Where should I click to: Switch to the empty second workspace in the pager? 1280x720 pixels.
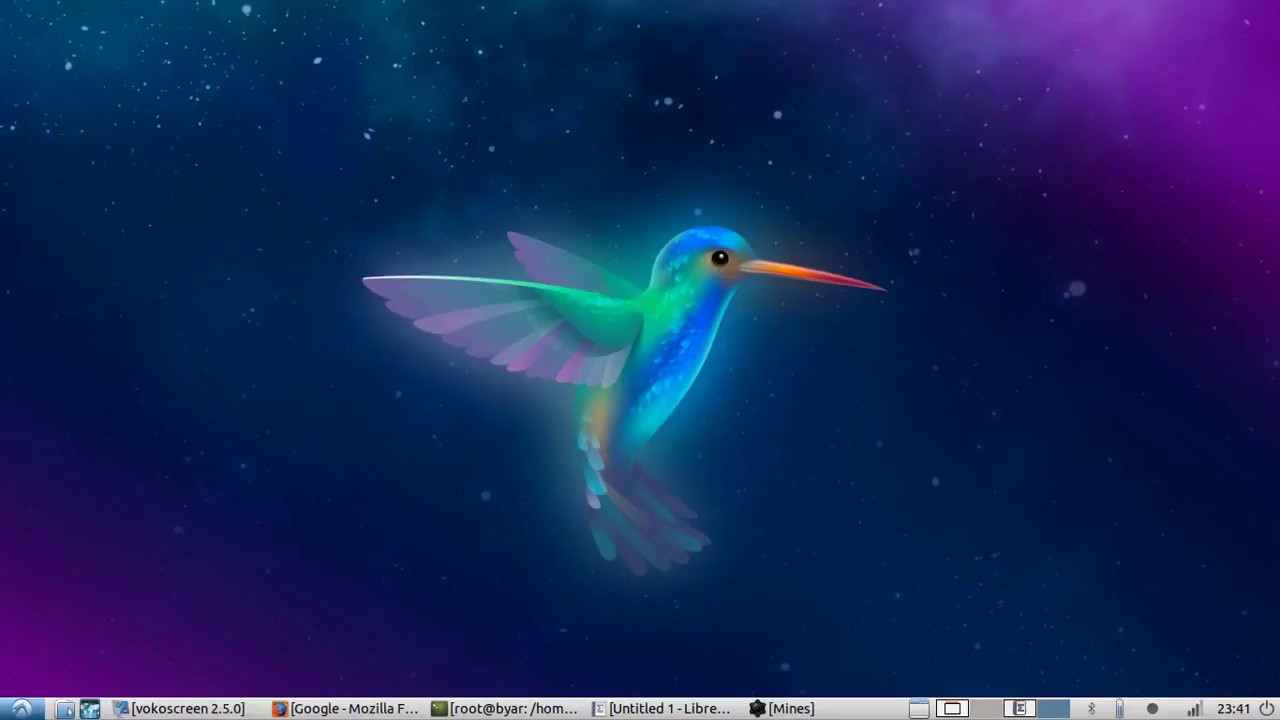986,709
